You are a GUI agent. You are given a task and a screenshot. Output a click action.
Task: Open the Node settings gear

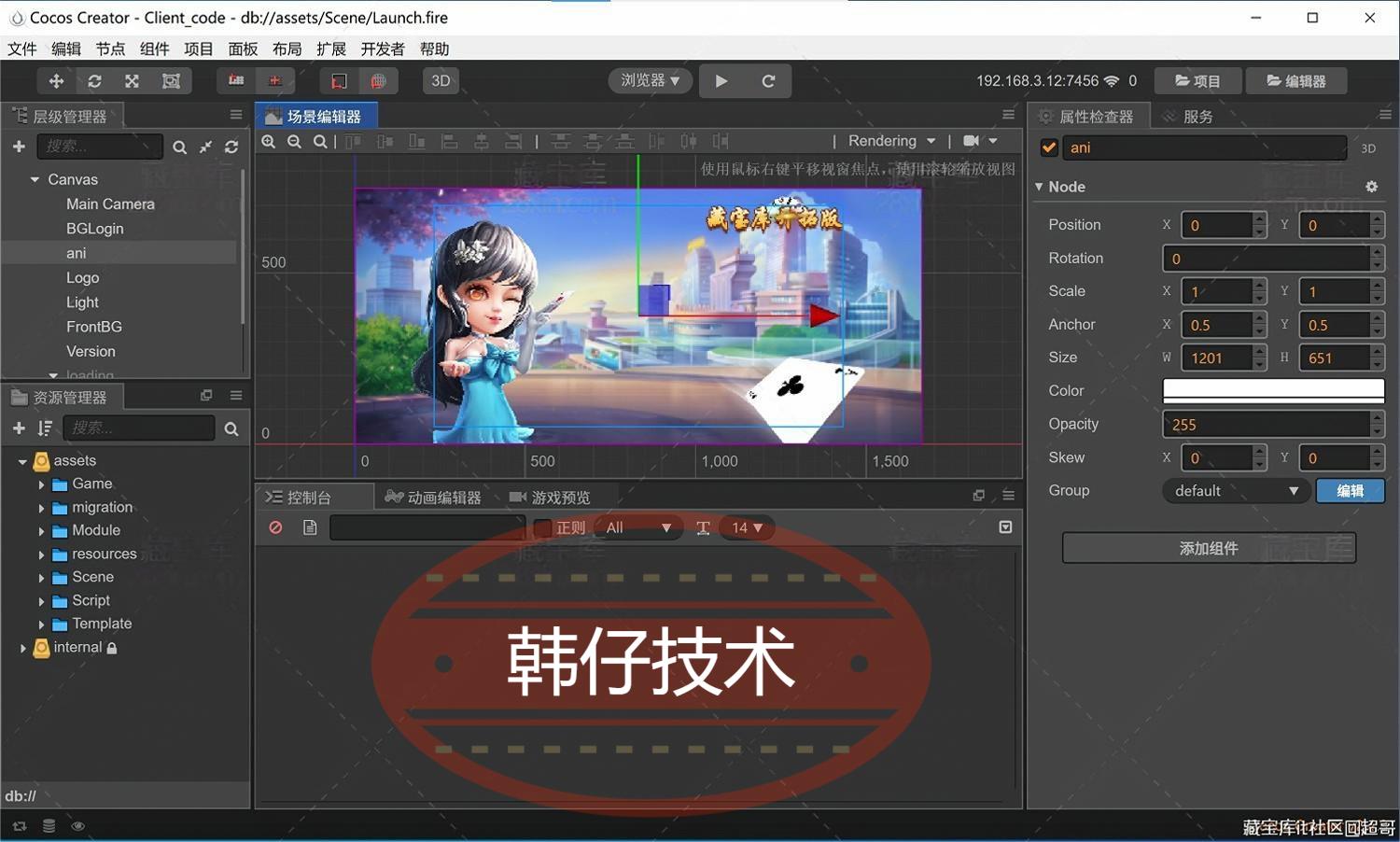pyautogui.click(x=1371, y=187)
